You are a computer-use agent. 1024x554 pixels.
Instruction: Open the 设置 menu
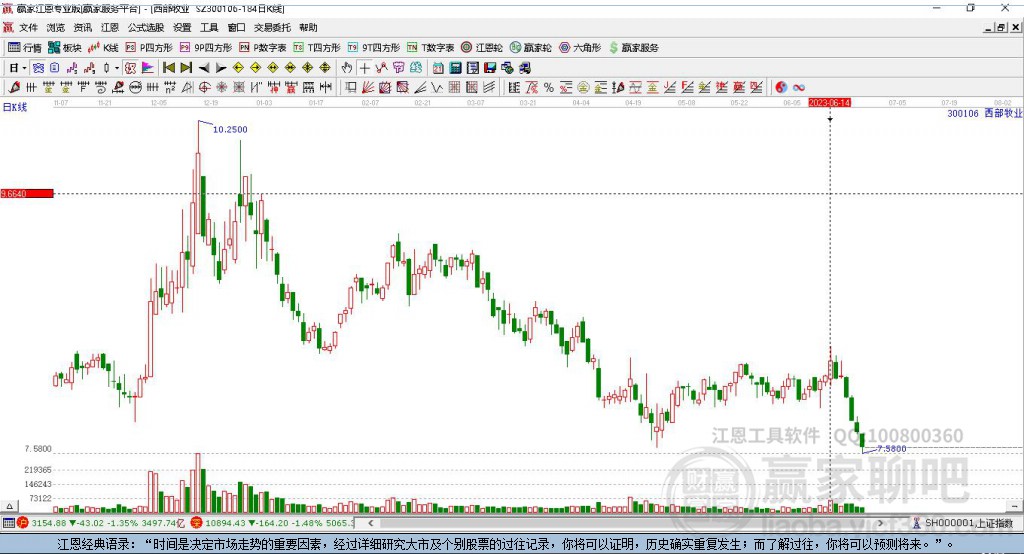point(182,27)
